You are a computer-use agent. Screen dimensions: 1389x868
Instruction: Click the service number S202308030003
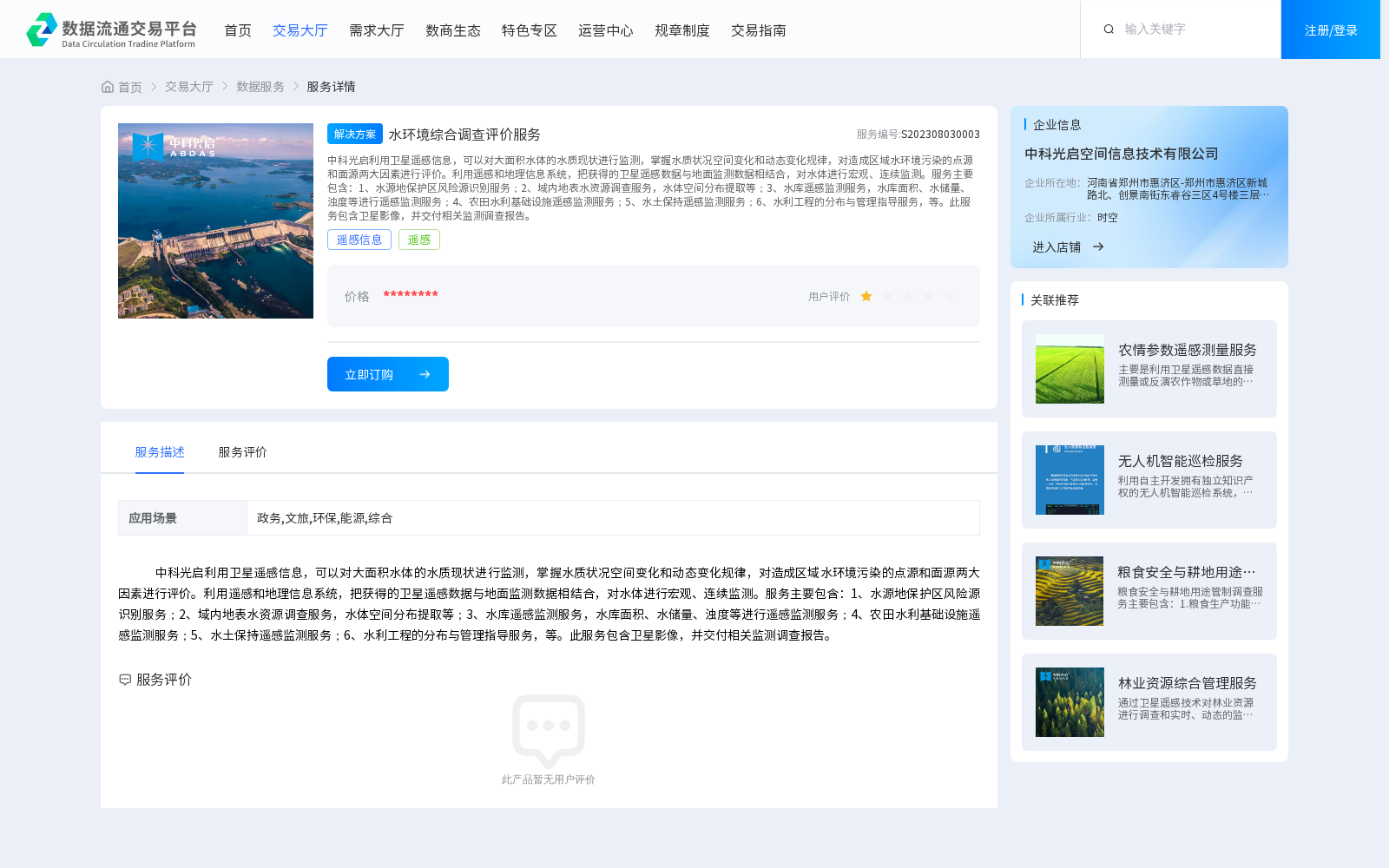coord(940,135)
